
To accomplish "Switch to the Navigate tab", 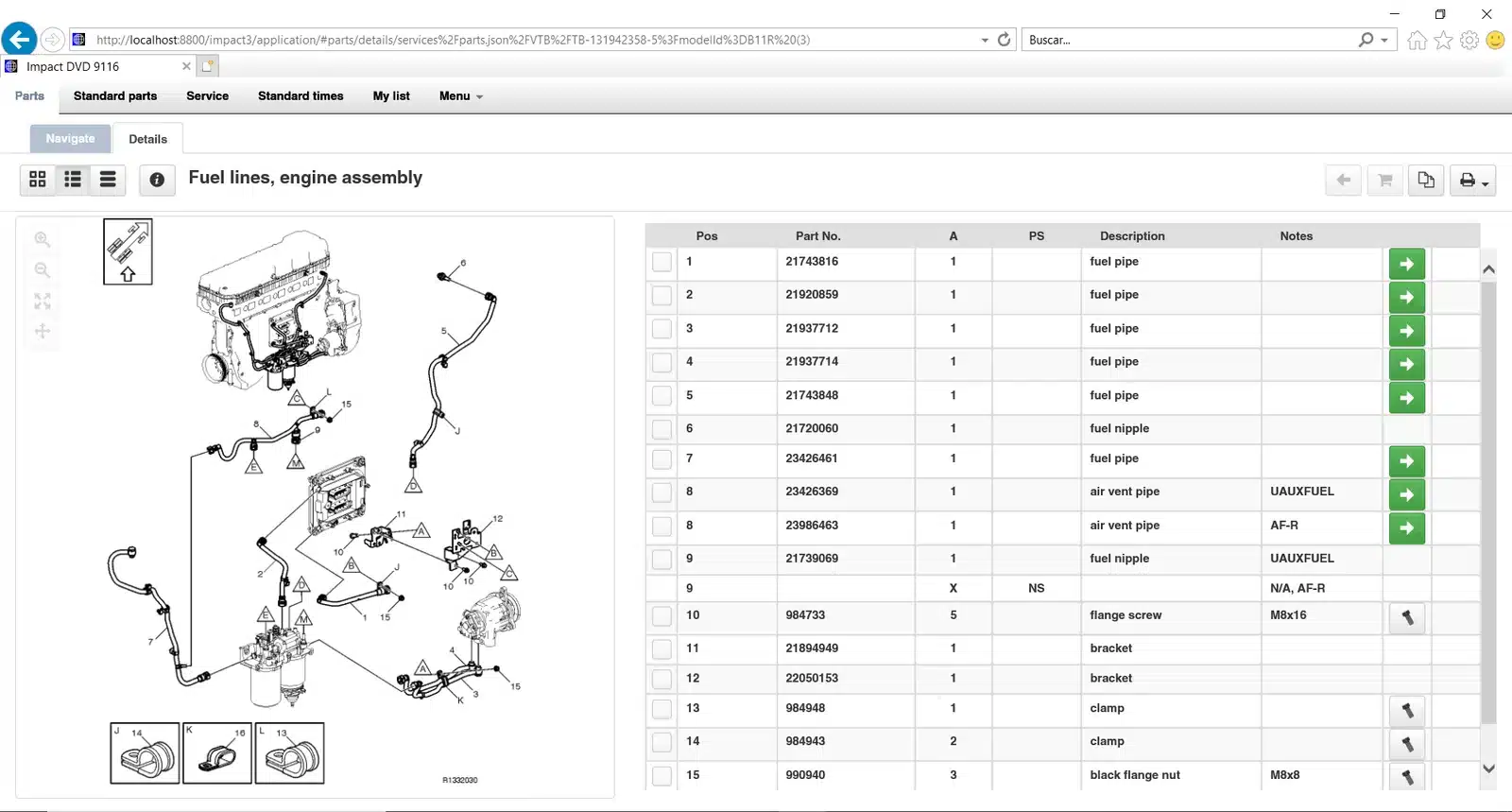I will (70, 138).
